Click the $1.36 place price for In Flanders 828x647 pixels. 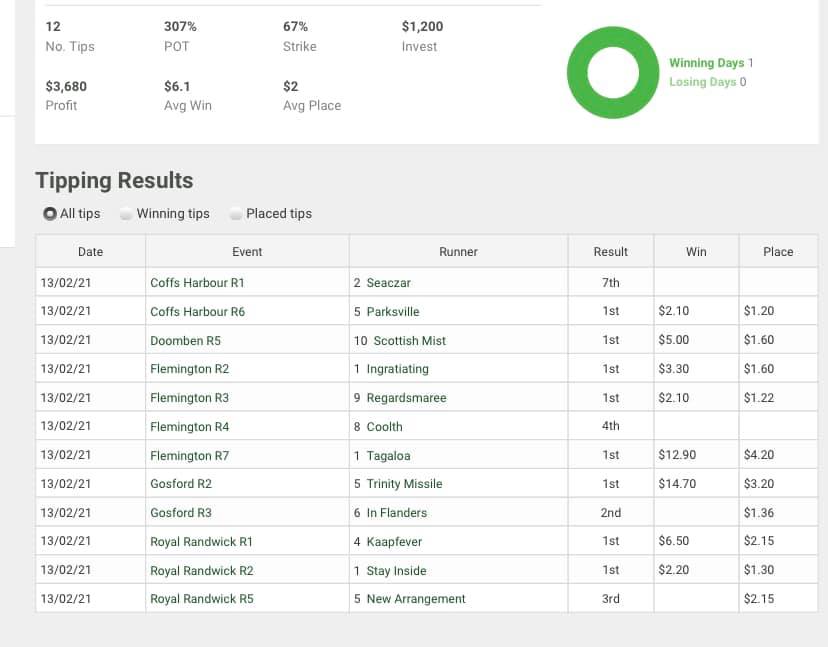click(x=759, y=513)
